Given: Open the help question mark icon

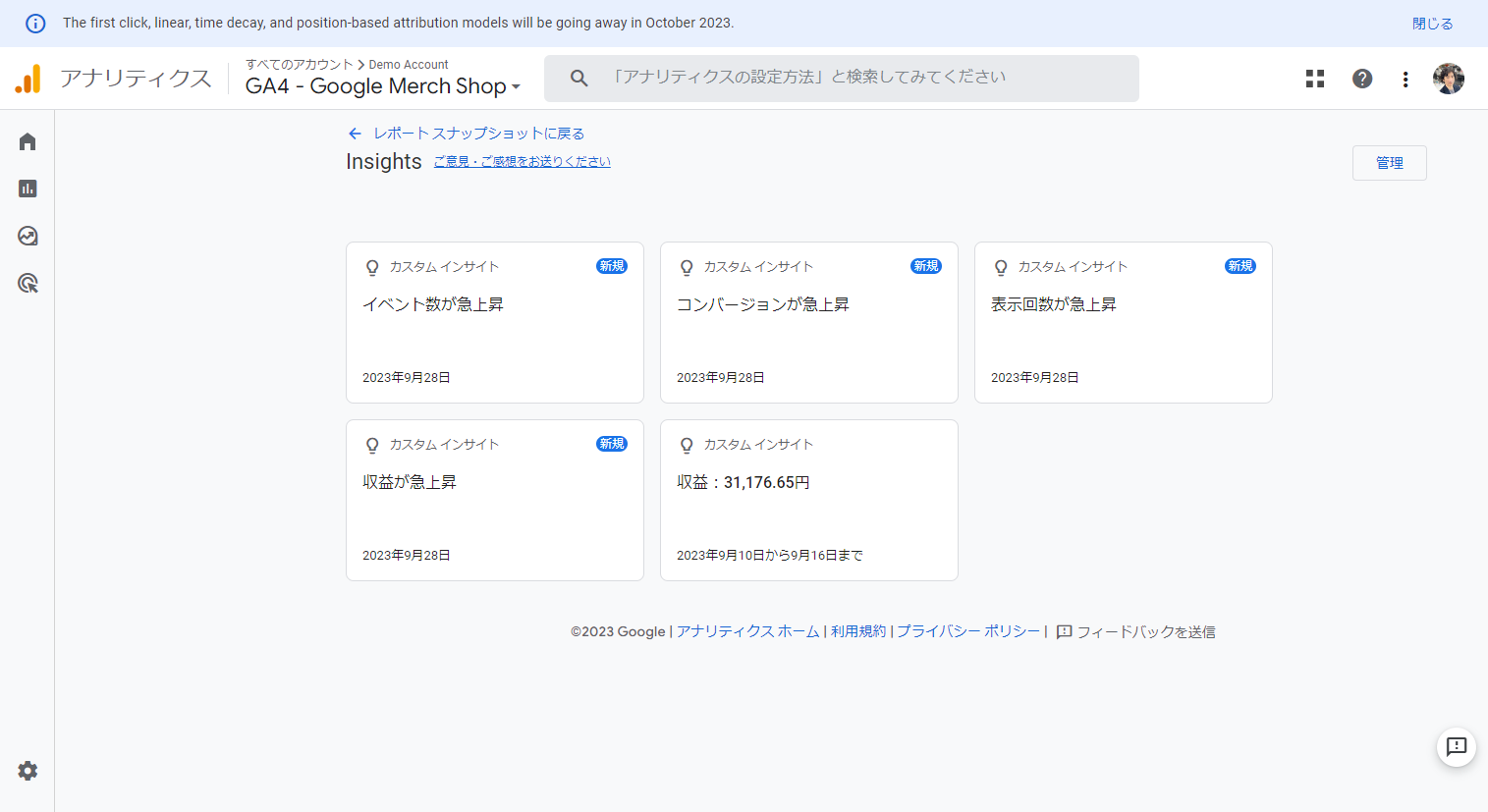Looking at the screenshot, I should click(x=1362, y=79).
